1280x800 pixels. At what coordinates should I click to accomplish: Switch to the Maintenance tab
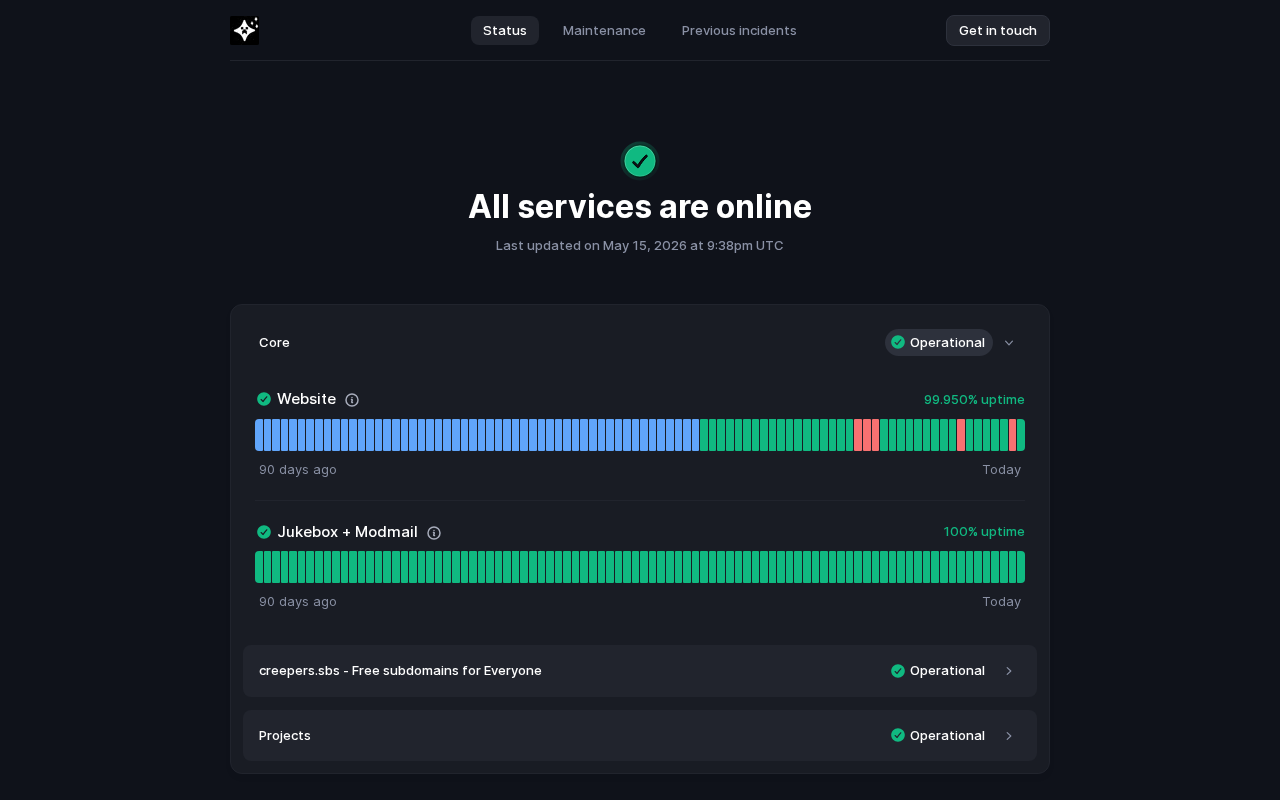(604, 30)
